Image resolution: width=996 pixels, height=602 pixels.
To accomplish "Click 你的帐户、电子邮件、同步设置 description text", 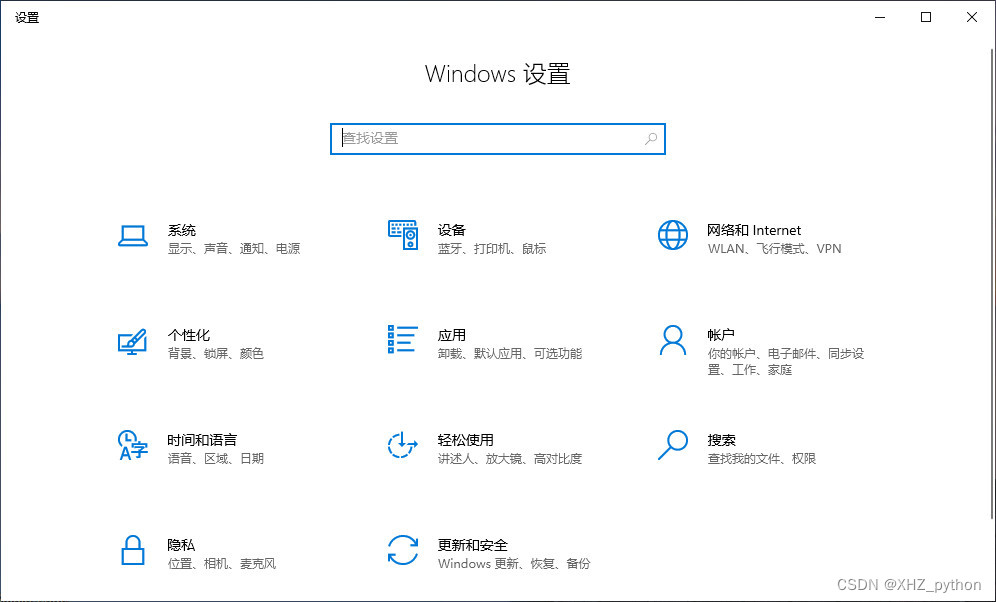I will point(786,361).
